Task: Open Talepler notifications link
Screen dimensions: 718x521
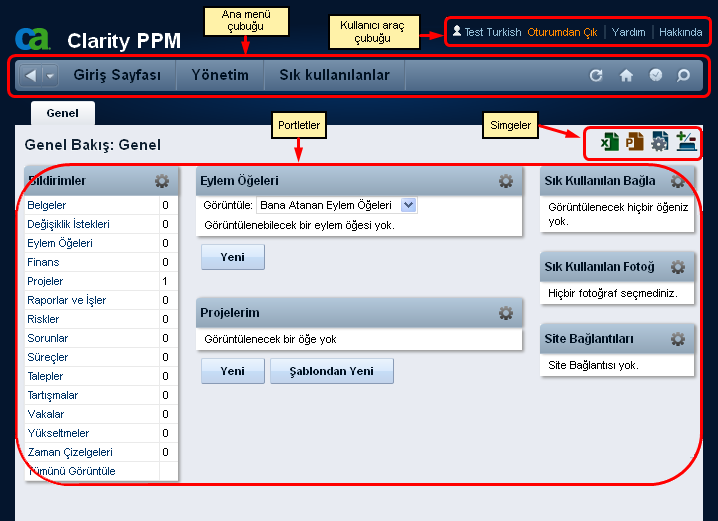Action: (x=45, y=376)
